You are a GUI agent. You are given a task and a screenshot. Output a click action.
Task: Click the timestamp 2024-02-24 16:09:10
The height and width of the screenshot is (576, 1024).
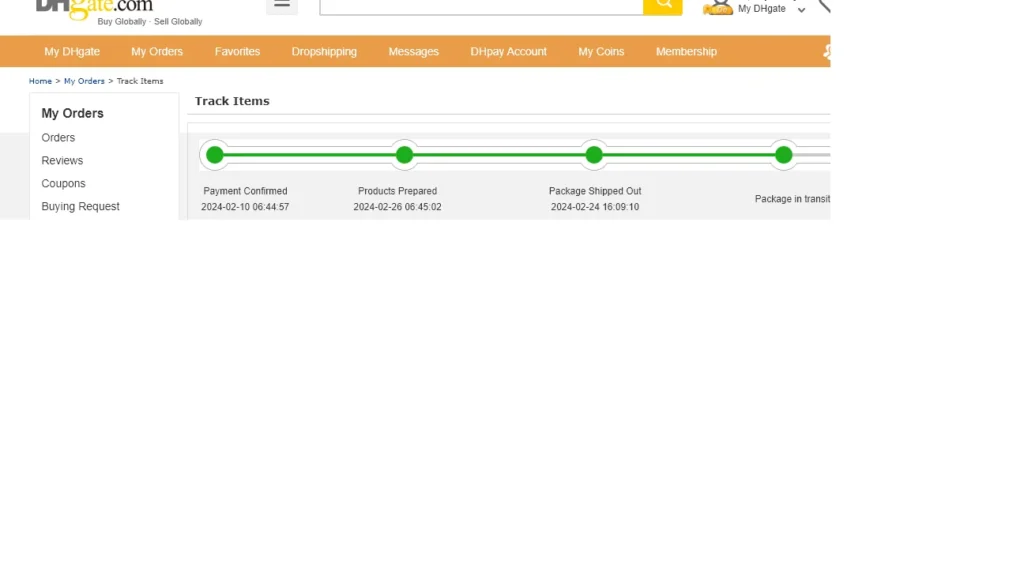tap(595, 206)
